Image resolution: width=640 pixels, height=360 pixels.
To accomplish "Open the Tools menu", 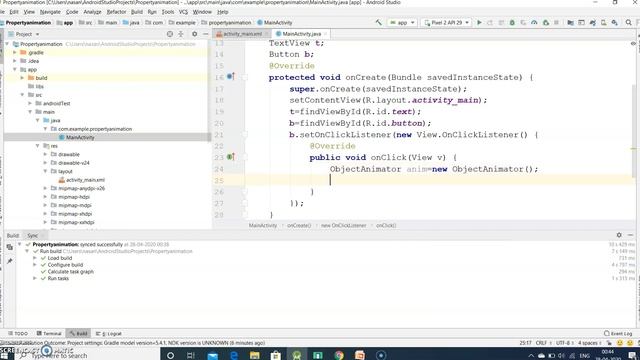I will point(168,12).
